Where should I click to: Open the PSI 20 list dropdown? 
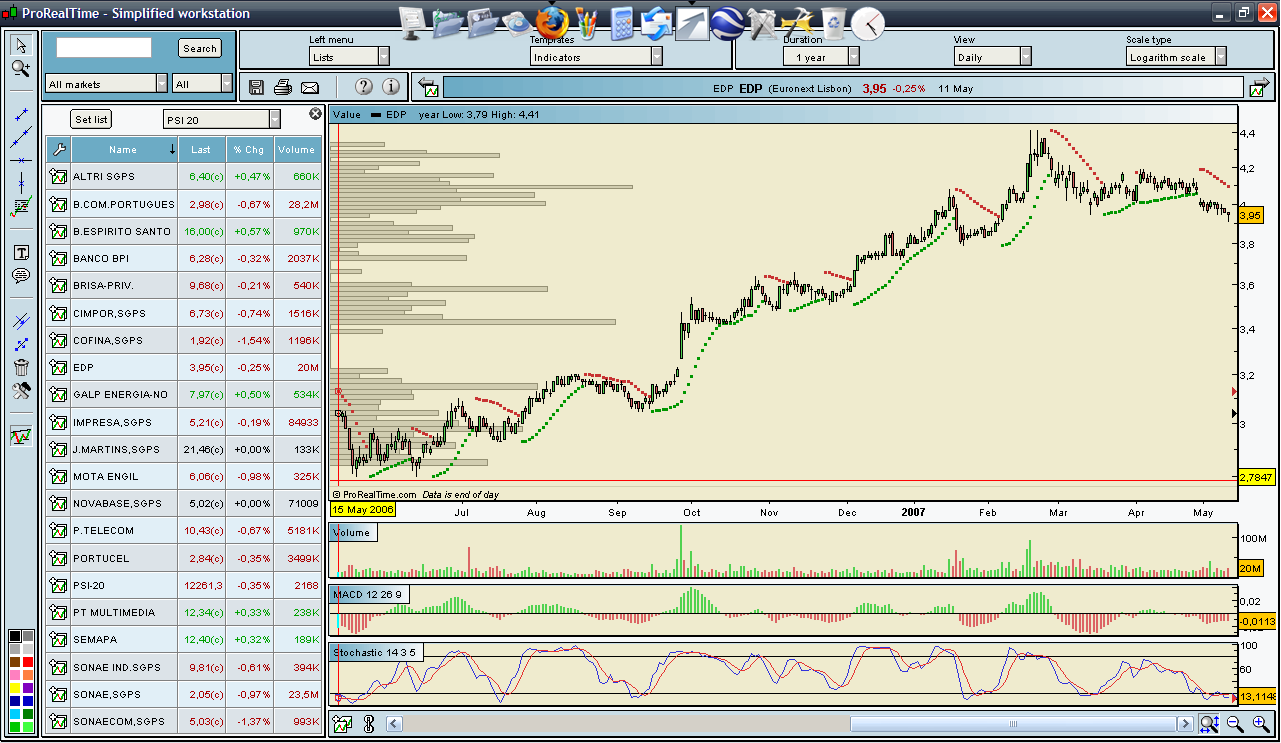(x=274, y=120)
